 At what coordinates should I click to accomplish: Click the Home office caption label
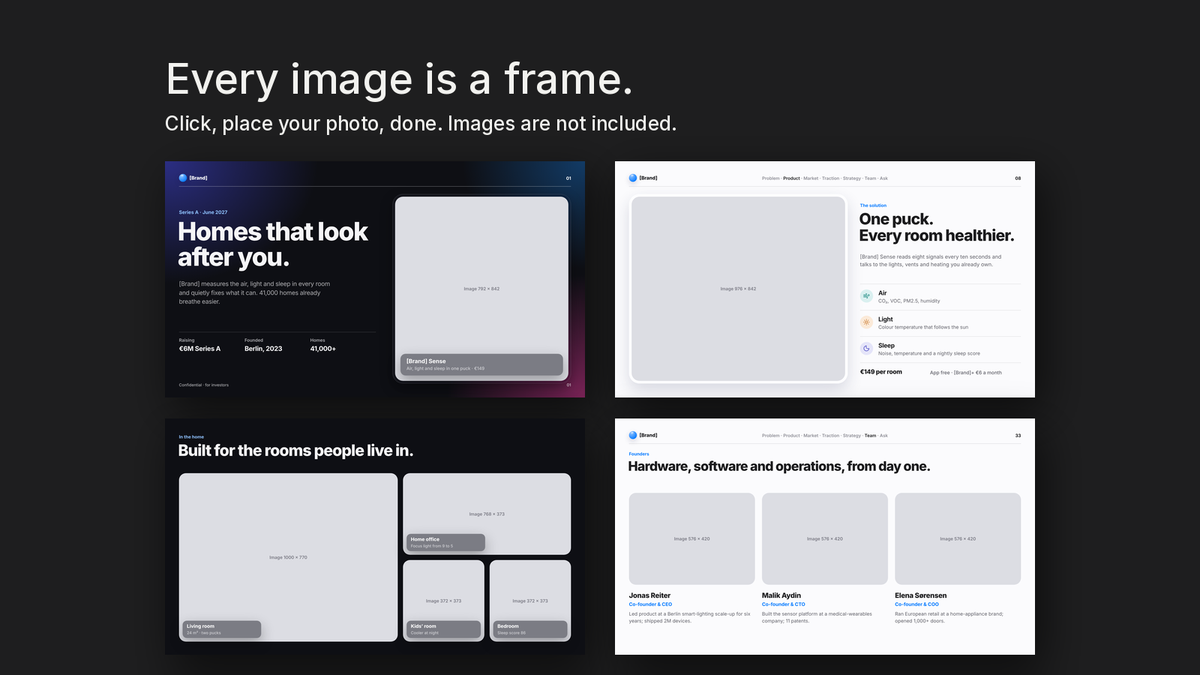[x=446, y=542]
